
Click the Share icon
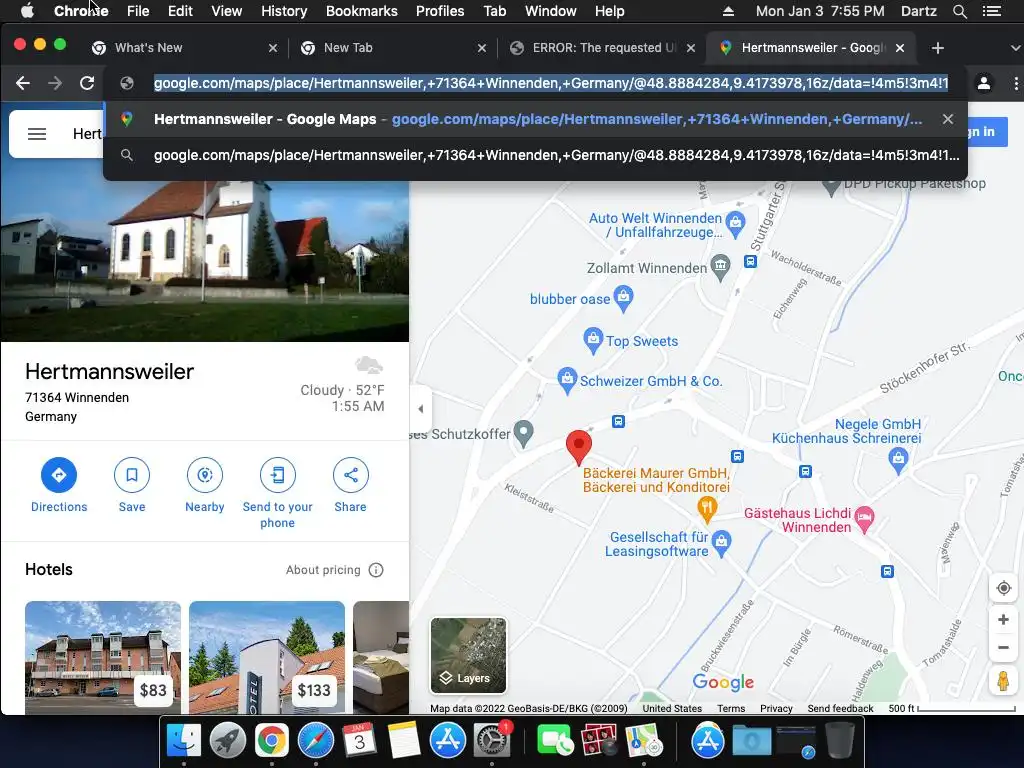pos(351,475)
